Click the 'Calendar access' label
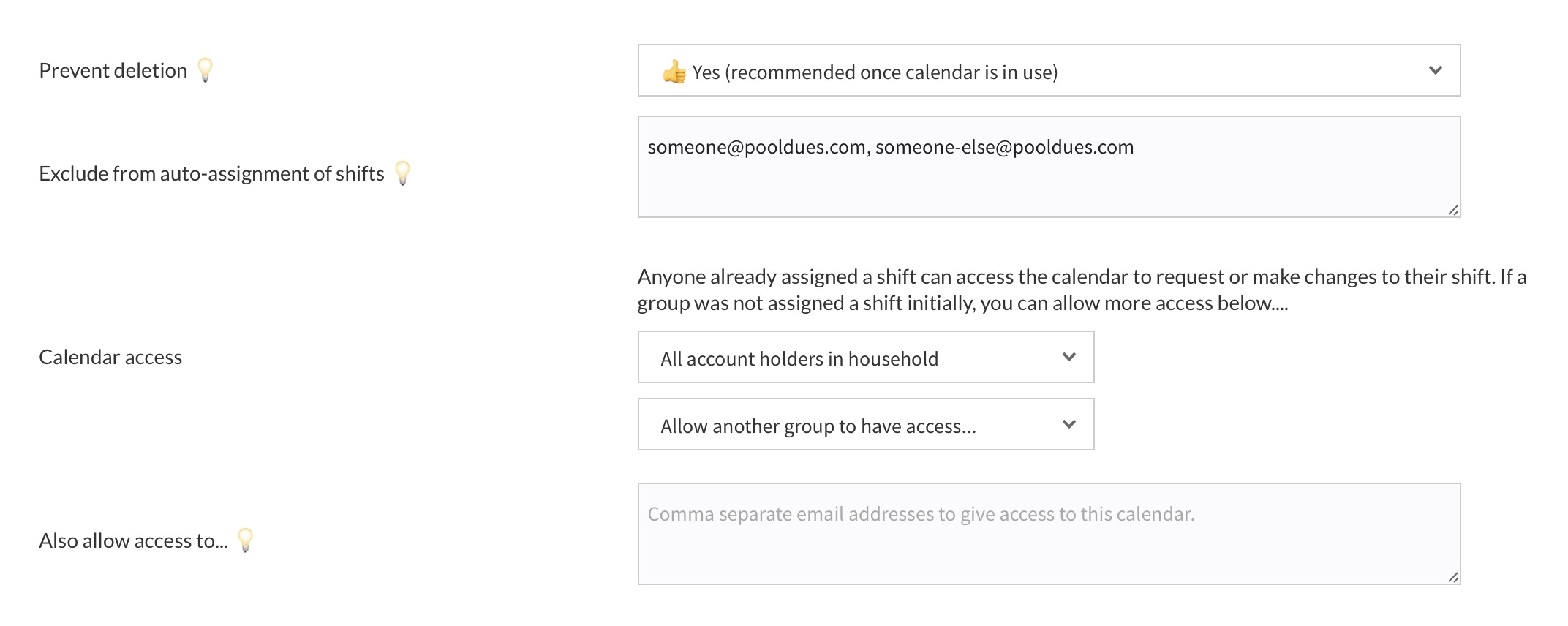 point(110,357)
